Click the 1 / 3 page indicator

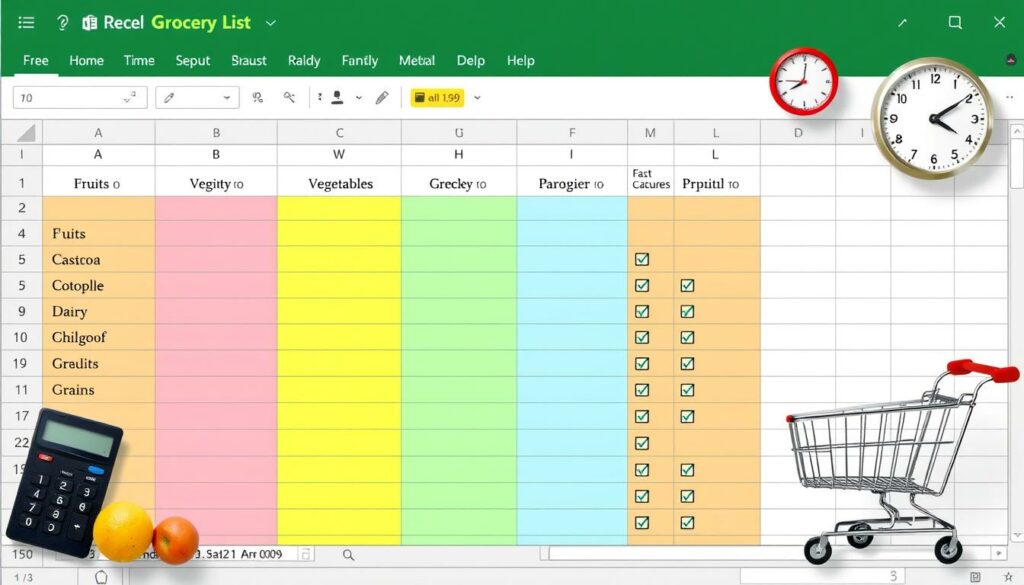24,577
